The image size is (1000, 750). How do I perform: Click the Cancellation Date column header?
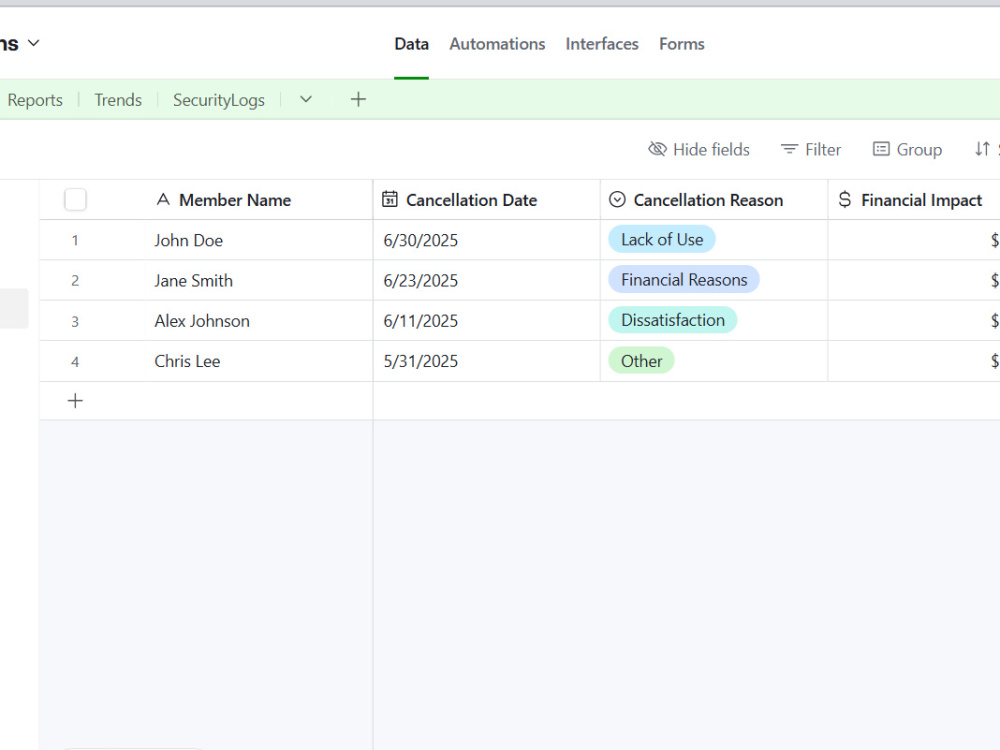tap(487, 200)
